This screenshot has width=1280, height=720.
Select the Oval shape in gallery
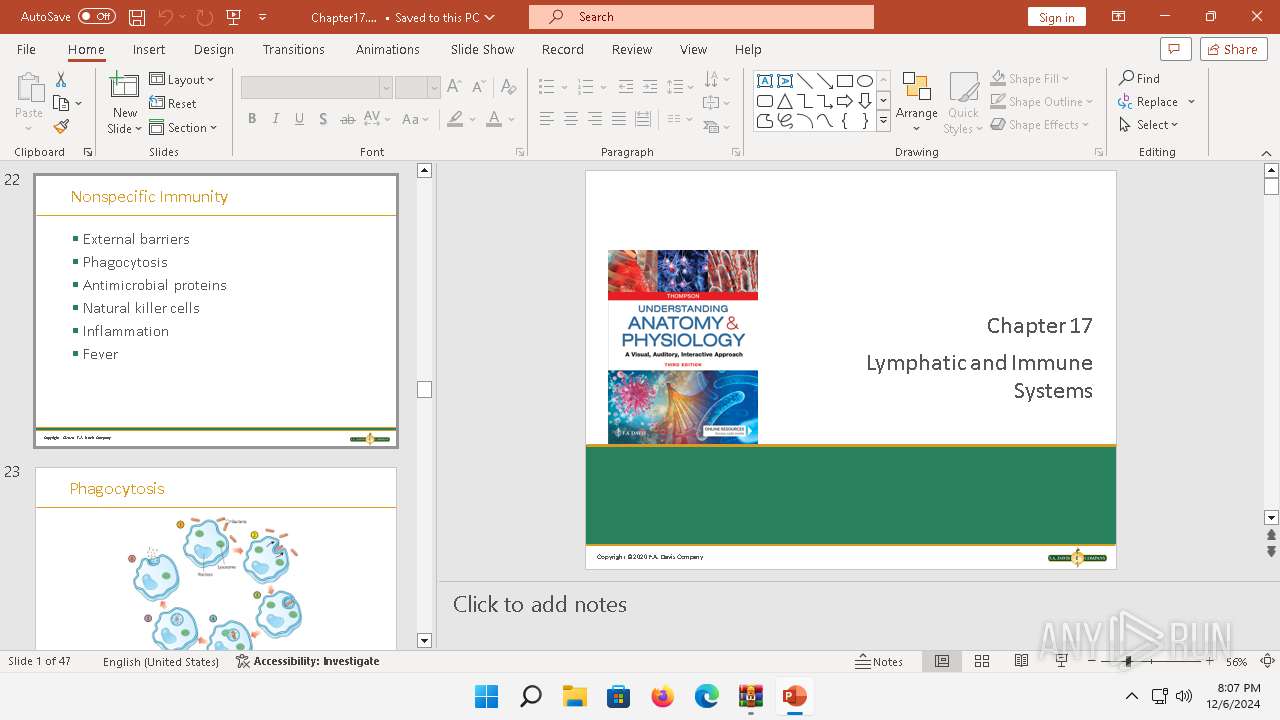(x=865, y=81)
